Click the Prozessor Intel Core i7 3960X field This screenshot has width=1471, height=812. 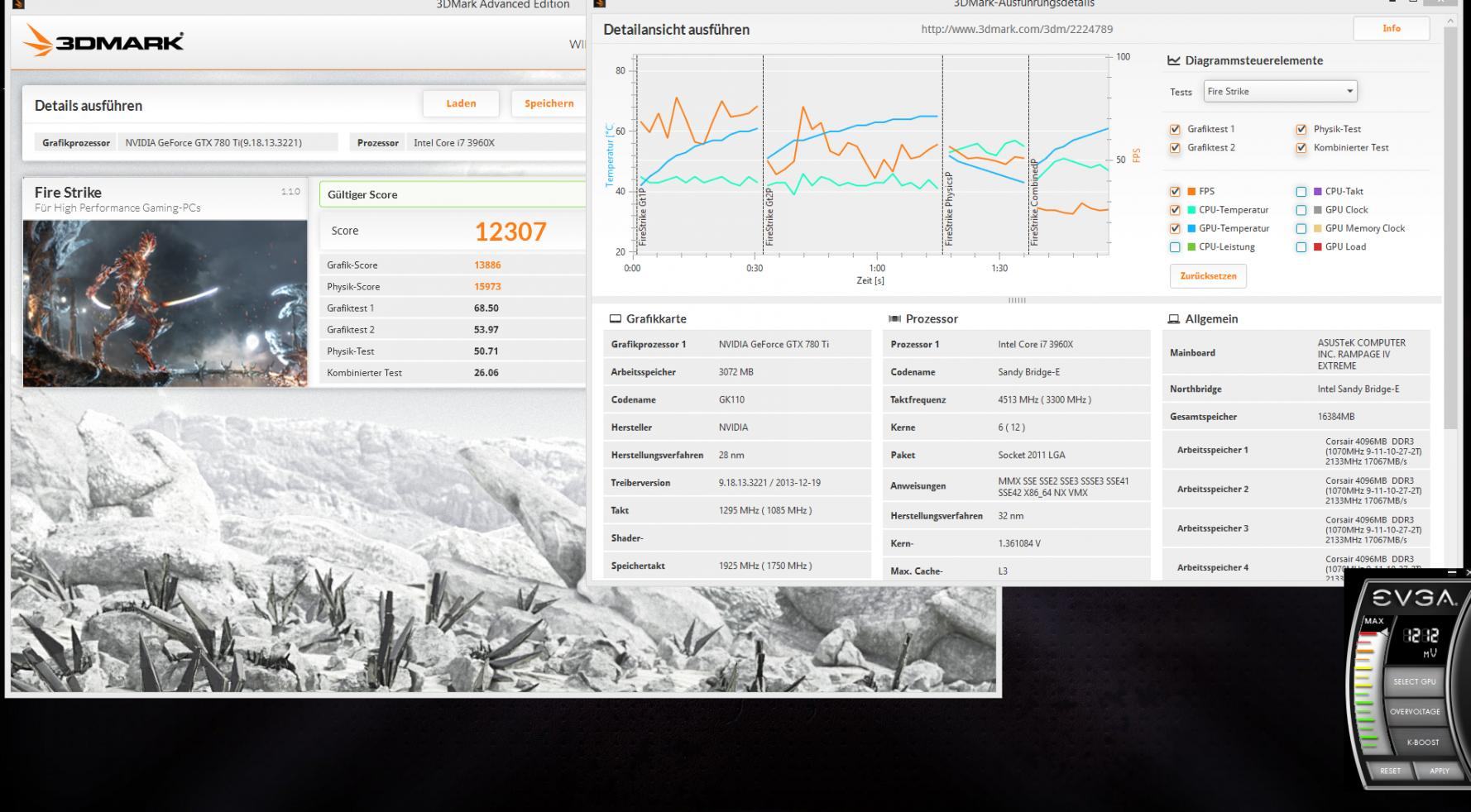pyautogui.click(x=496, y=142)
